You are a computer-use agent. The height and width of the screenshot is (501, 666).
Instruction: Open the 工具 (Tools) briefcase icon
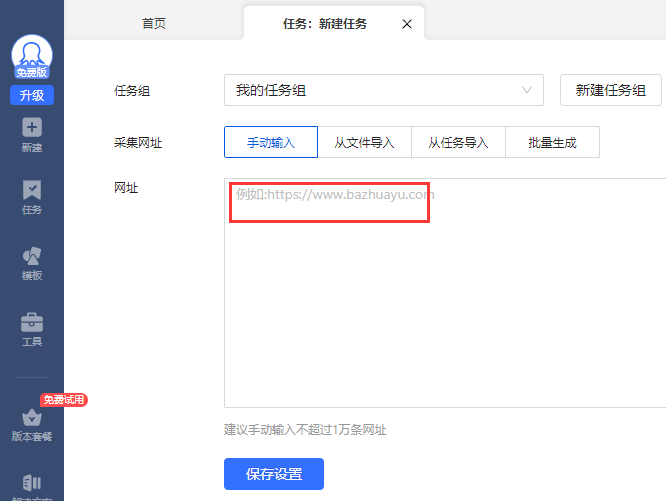point(32,322)
